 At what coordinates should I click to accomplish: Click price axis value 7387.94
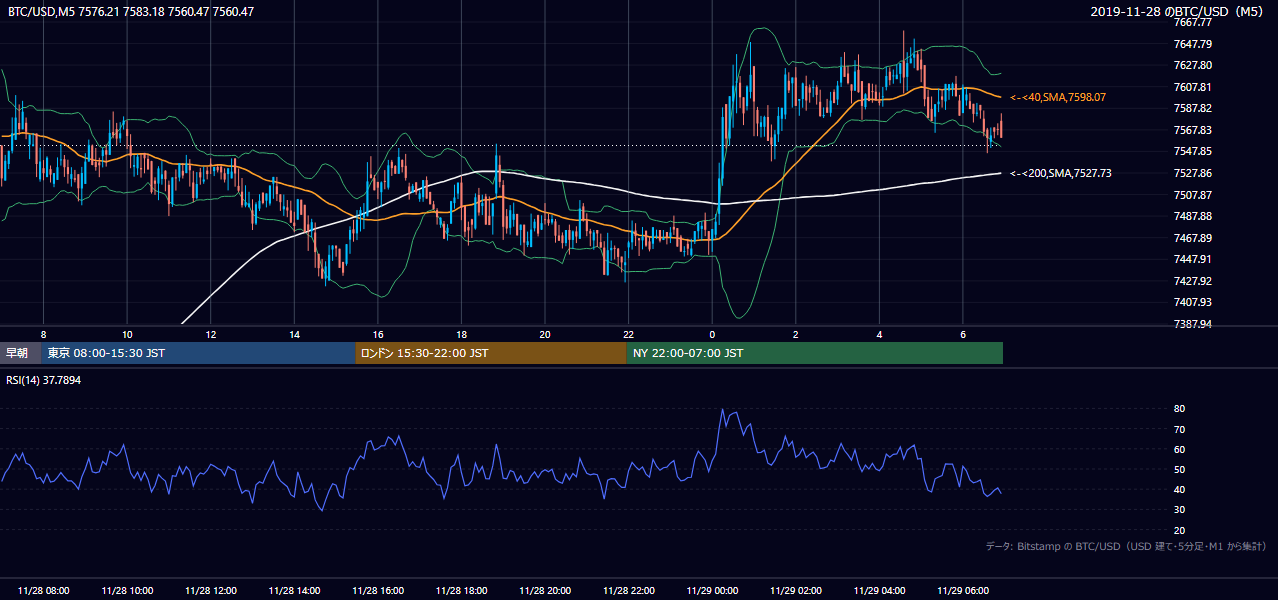1193,324
